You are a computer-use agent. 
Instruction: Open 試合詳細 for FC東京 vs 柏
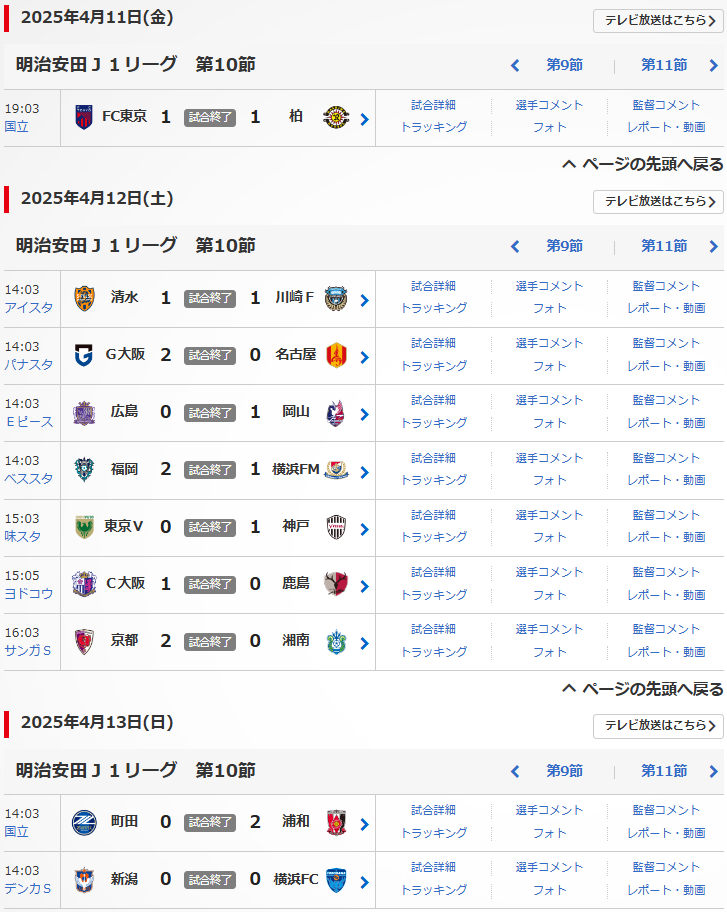433,105
